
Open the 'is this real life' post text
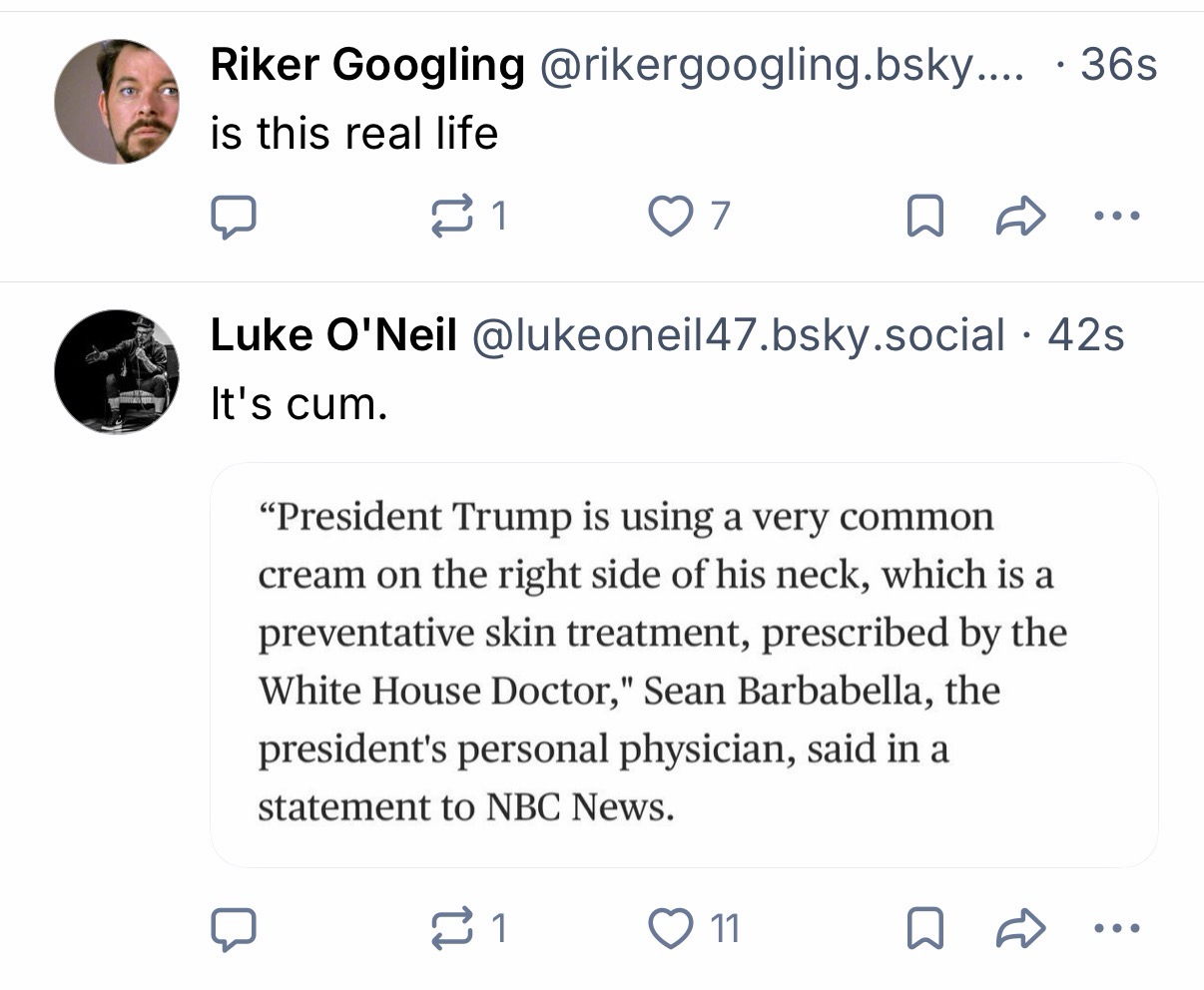pos(353,133)
